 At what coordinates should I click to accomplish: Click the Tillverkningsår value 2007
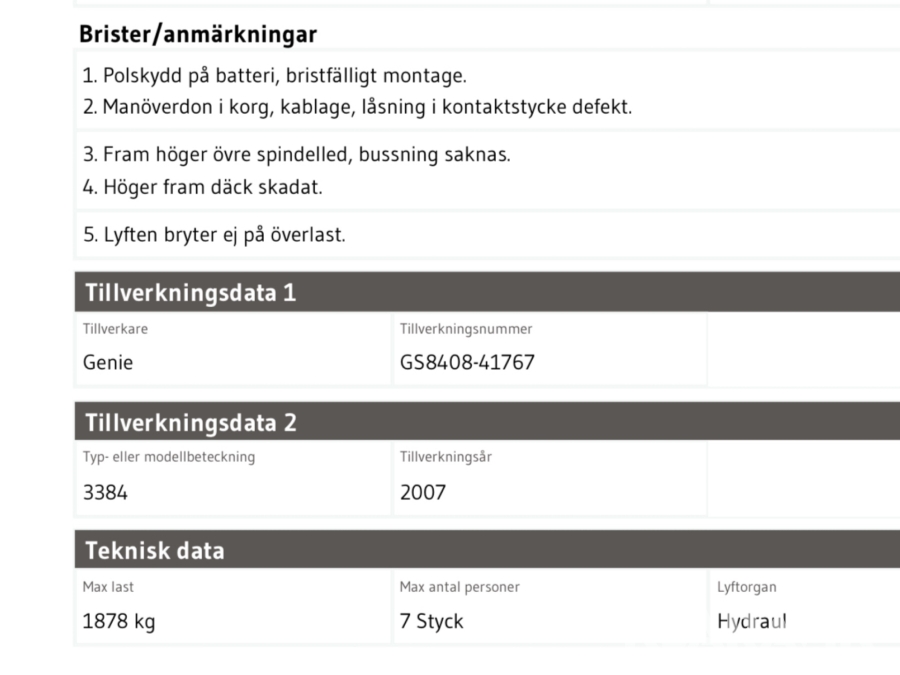pyautogui.click(x=423, y=492)
